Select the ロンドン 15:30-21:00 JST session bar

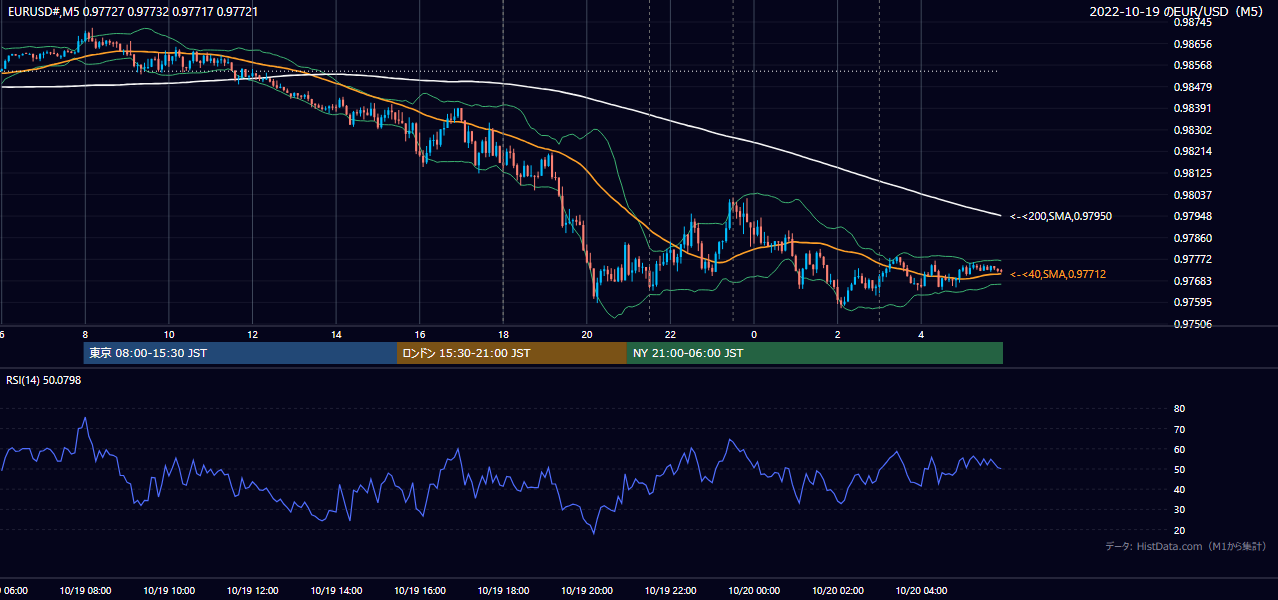(512, 353)
